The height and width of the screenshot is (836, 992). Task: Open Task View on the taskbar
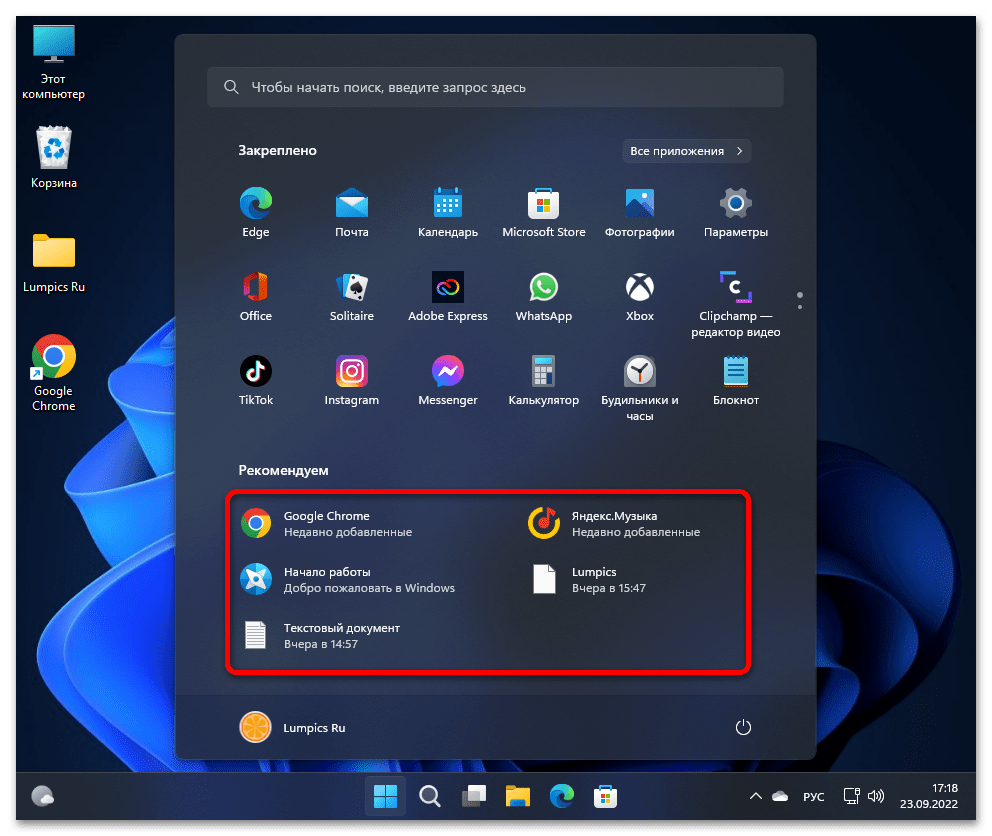coord(474,796)
